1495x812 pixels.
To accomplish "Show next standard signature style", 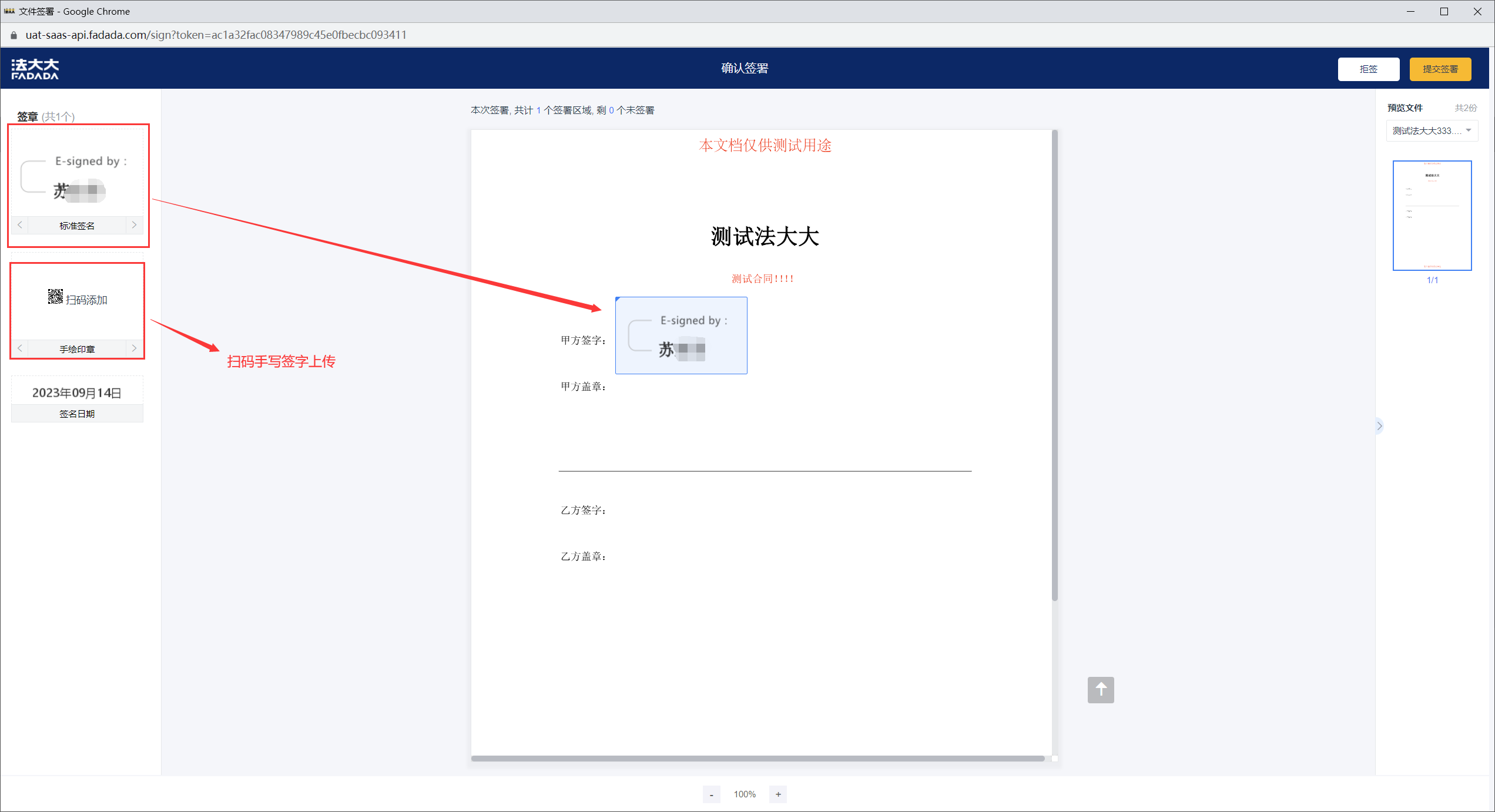I will (134, 225).
